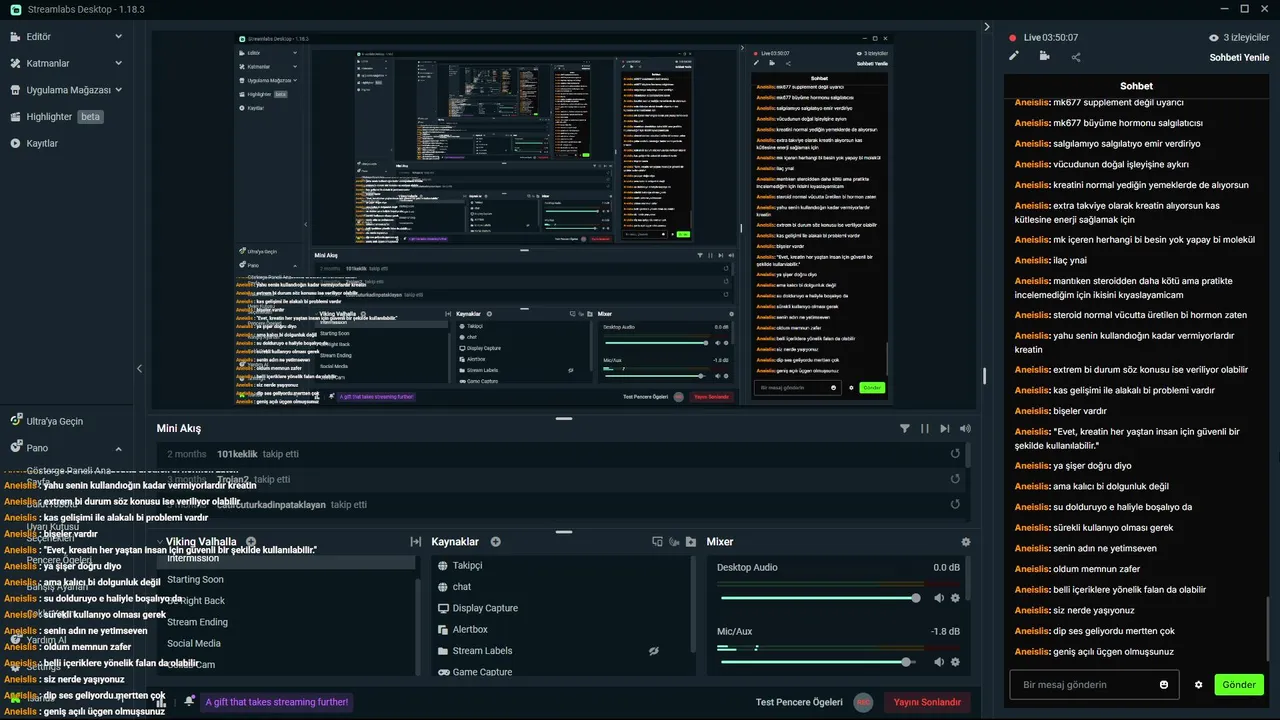The height and width of the screenshot is (720, 1280).
Task: Pause the Mini Akış alert queue
Action: 925,428
